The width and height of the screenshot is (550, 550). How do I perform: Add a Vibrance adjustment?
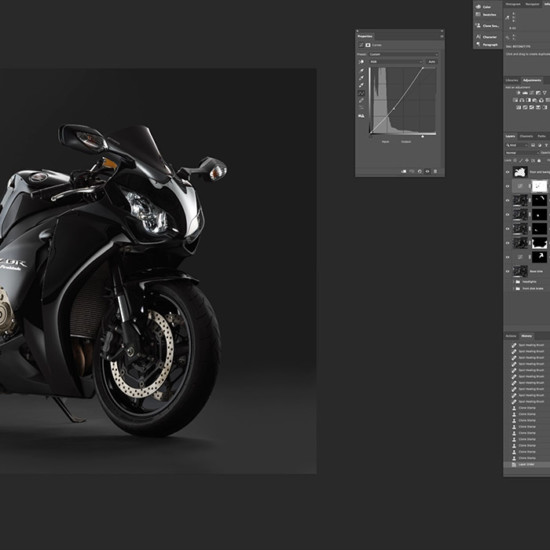point(545,93)
